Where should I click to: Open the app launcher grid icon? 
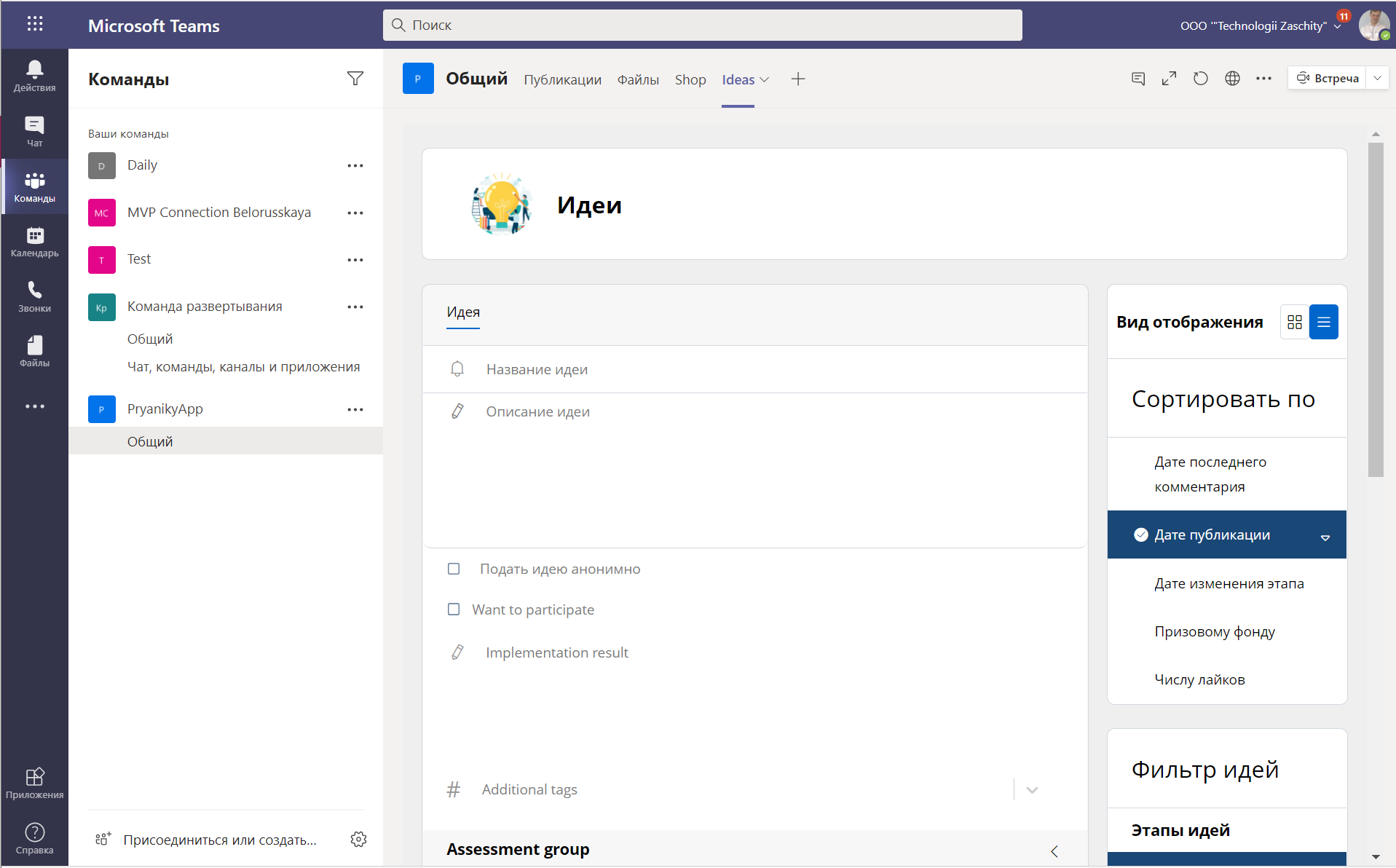click(x=35, y=24)
